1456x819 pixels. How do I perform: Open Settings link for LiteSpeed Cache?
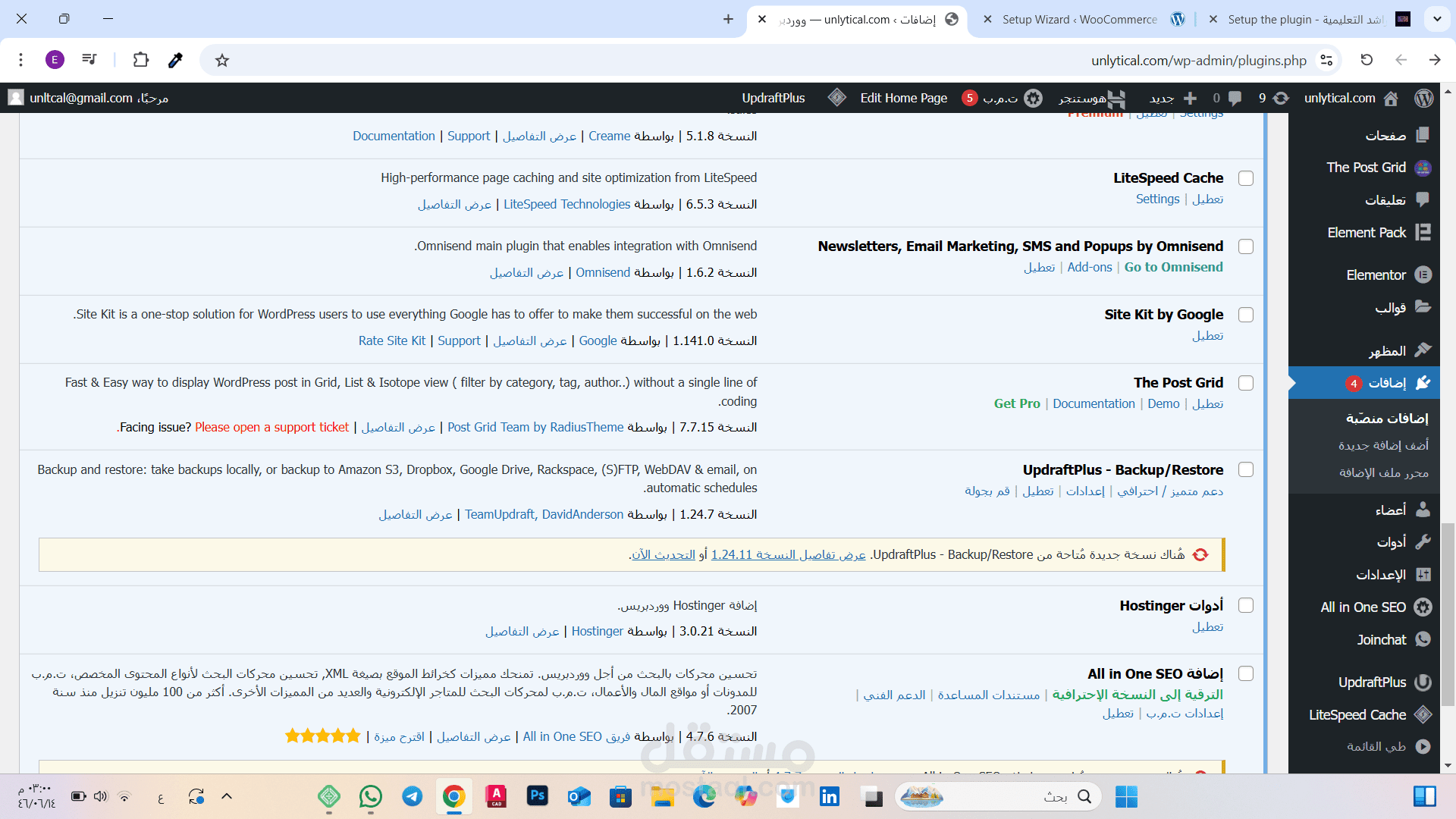click(x=1157, y=199)
